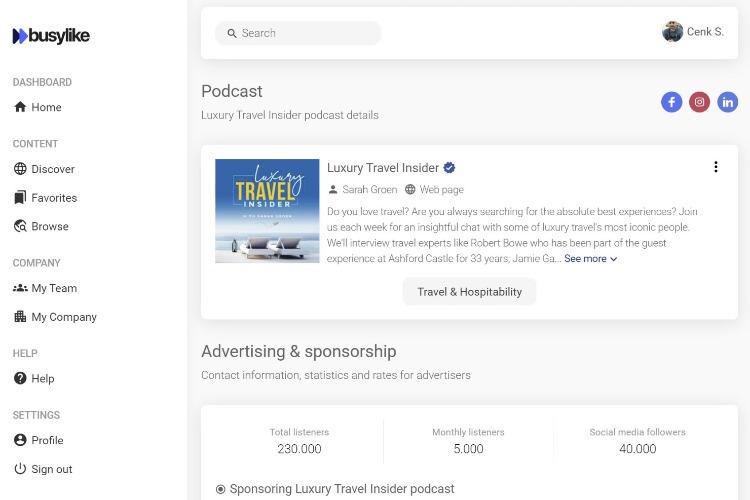Click the 'Total listeners' label
The image size is (750, 500).
pos(299,432)
